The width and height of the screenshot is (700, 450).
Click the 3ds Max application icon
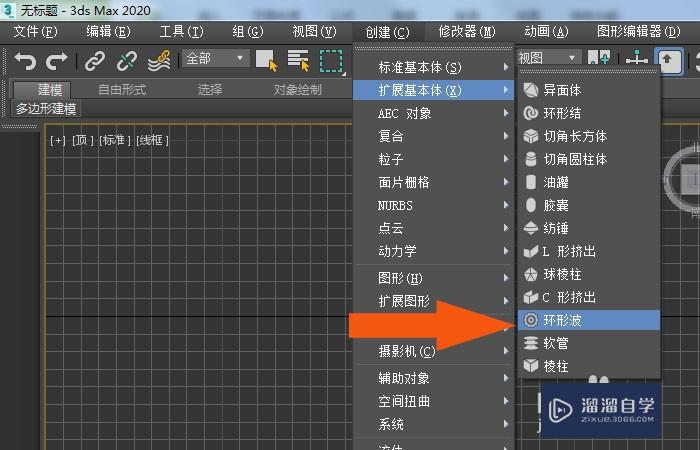[x=8, y=10]
